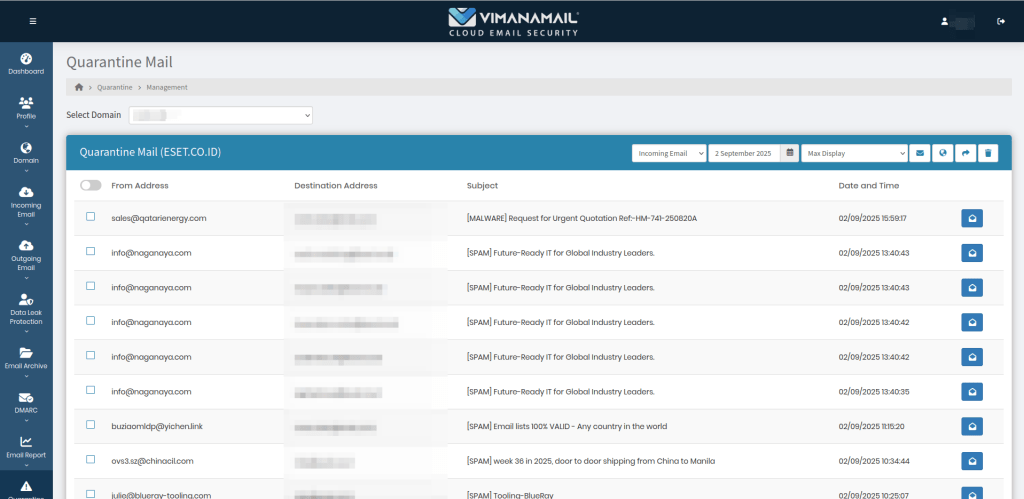Click the Dashboard menu label
Image resolution: width=1024 pixels, height=499 pixels.
pos(26,72)
